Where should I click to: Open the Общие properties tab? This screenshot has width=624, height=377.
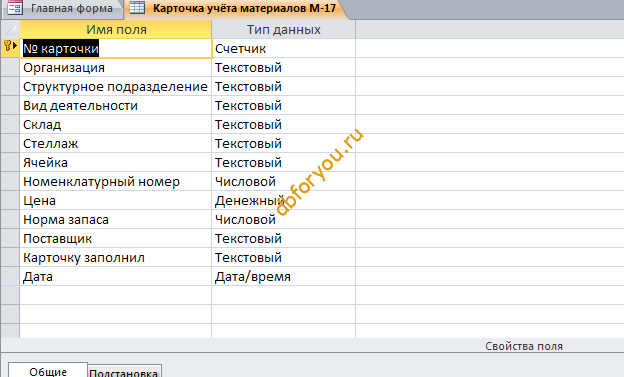[48, 371]
